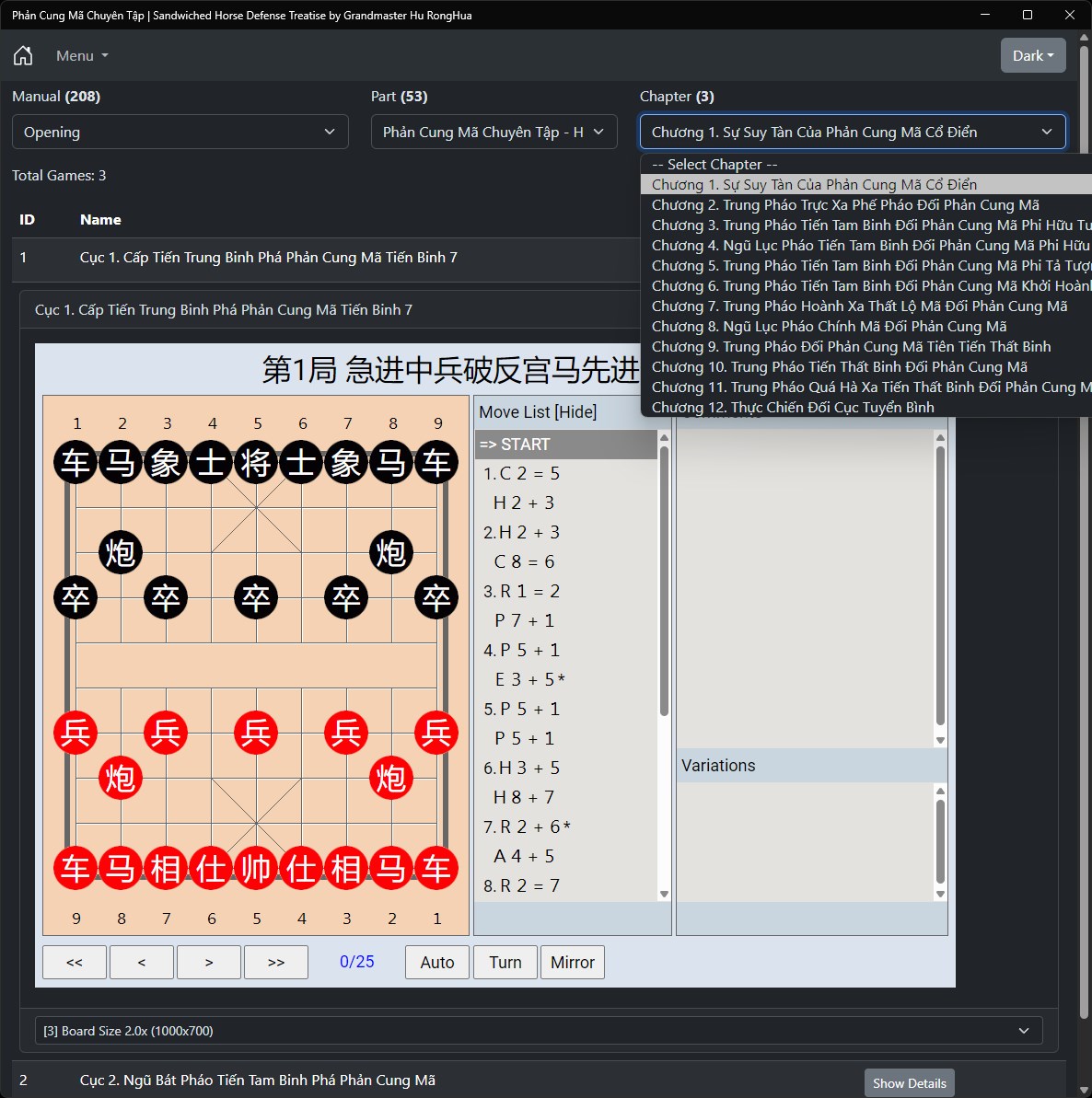Step back one move with < button
The width and height of the screenshot is (1092, 1098).
142,962
